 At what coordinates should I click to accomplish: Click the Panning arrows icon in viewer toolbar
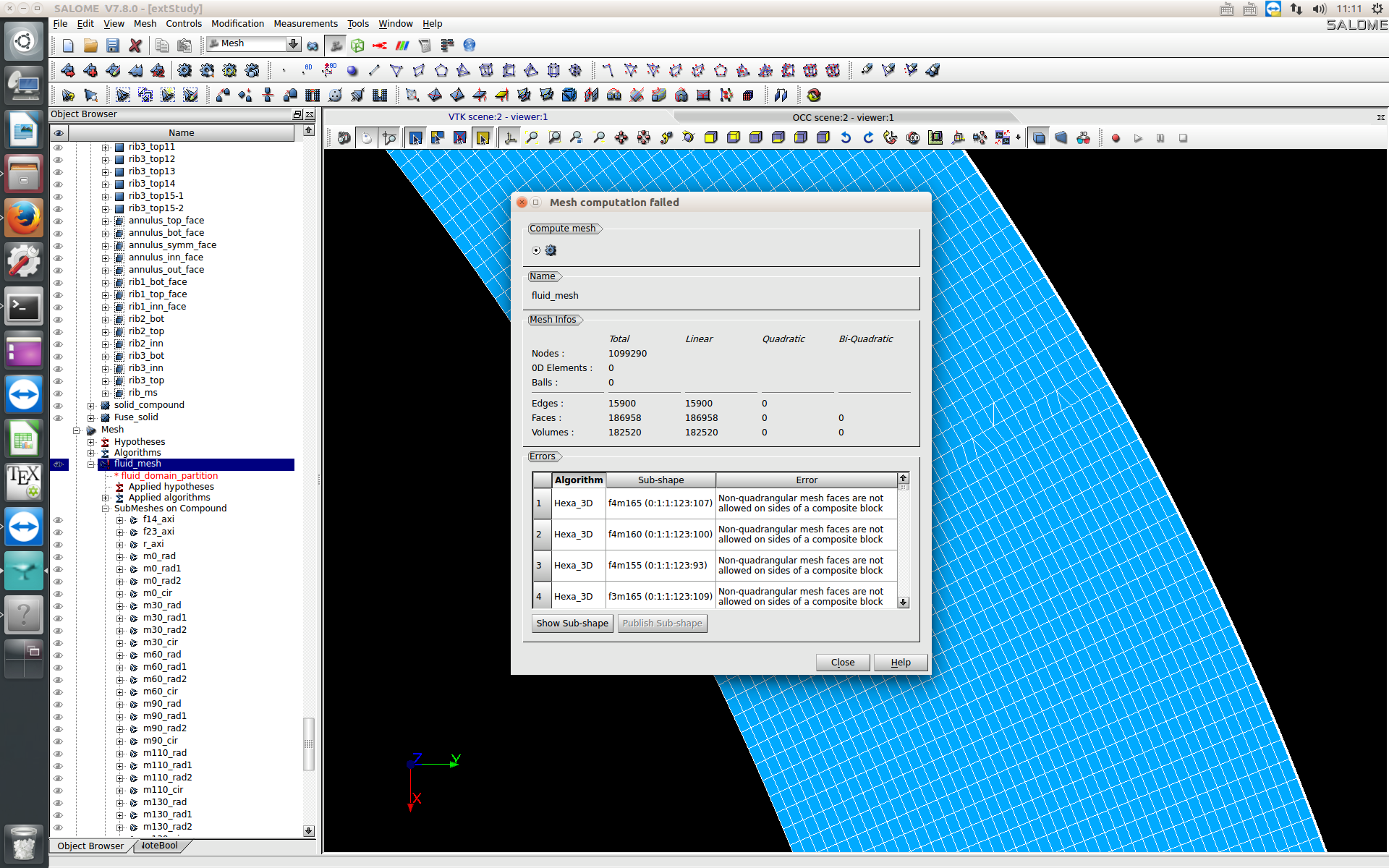(x=621, y=138)
